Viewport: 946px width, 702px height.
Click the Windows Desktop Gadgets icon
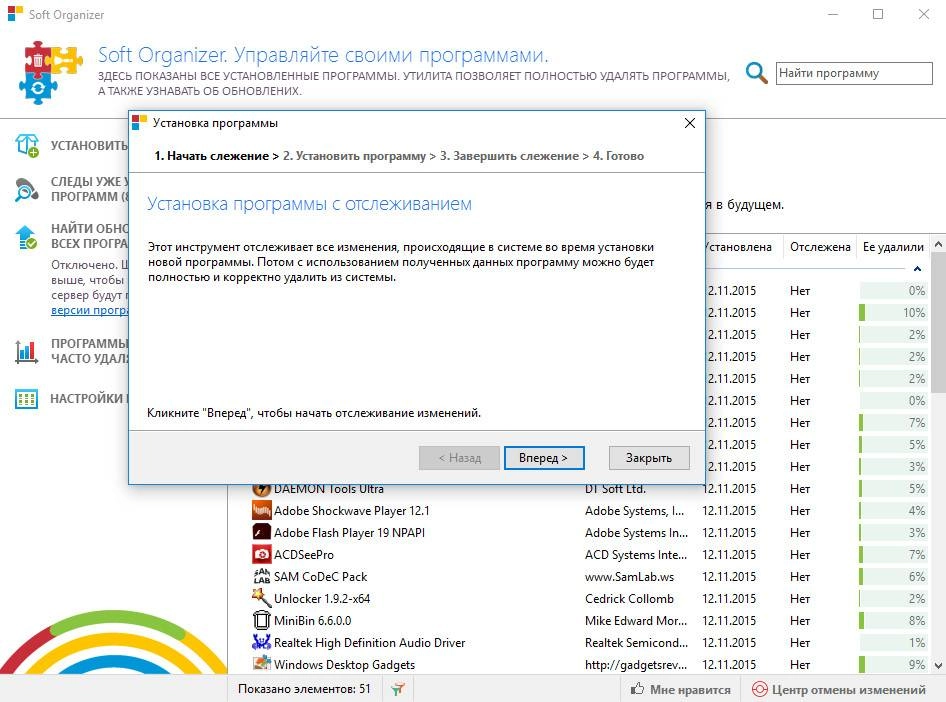[261, 664]
